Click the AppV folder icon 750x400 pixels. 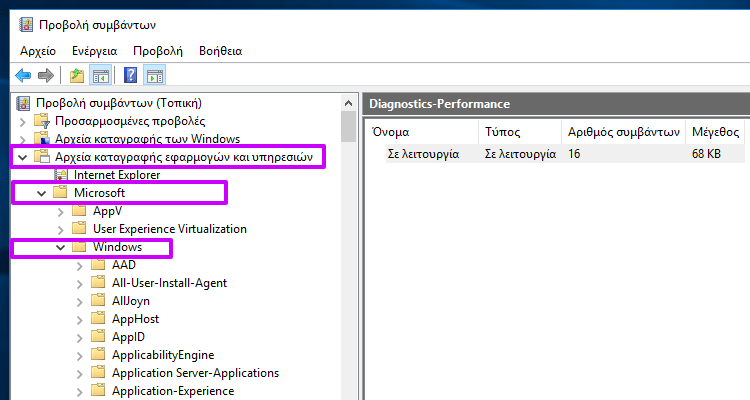point(79,211)
